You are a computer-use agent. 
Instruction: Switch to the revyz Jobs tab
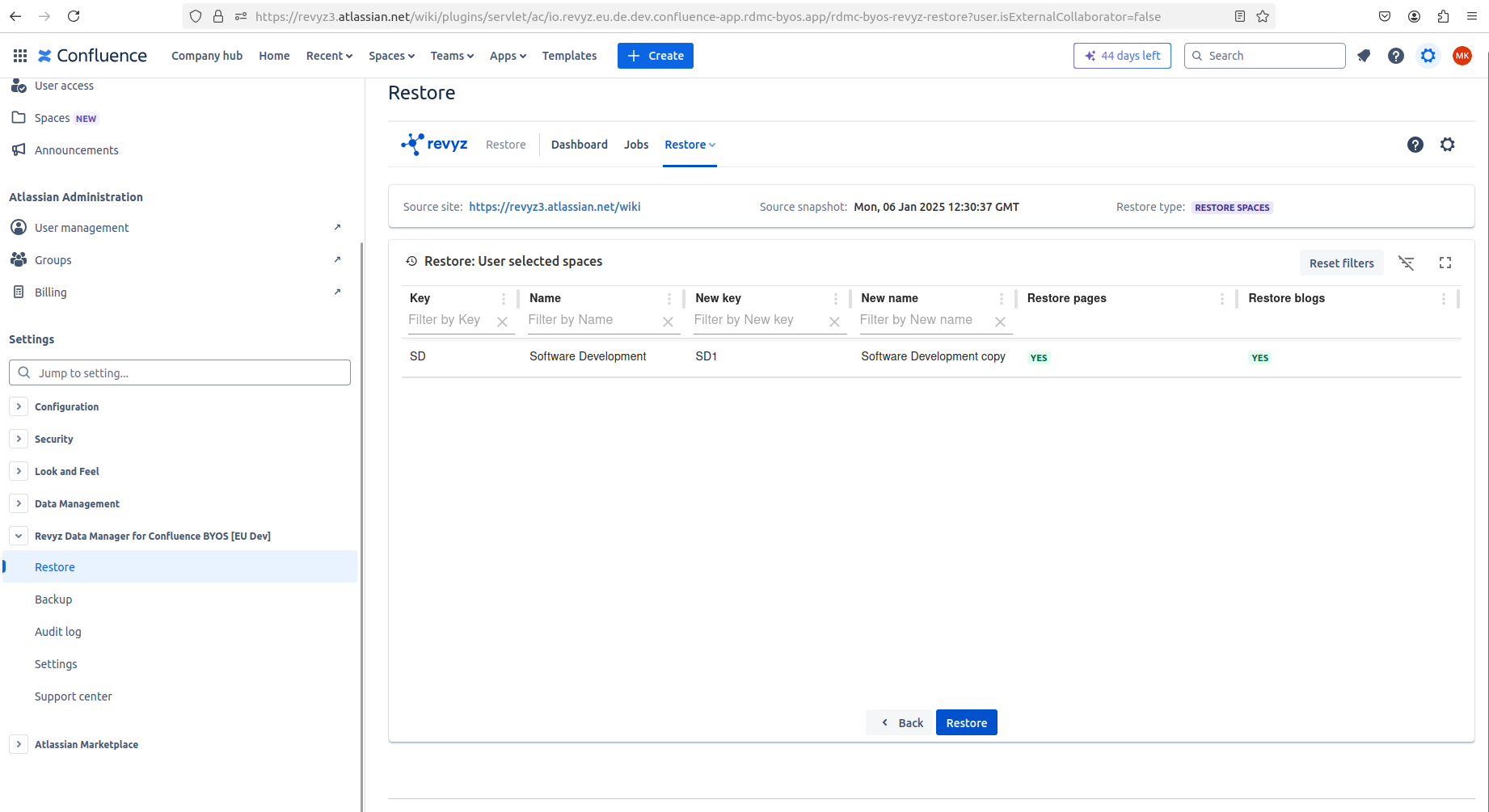[636, 145]
